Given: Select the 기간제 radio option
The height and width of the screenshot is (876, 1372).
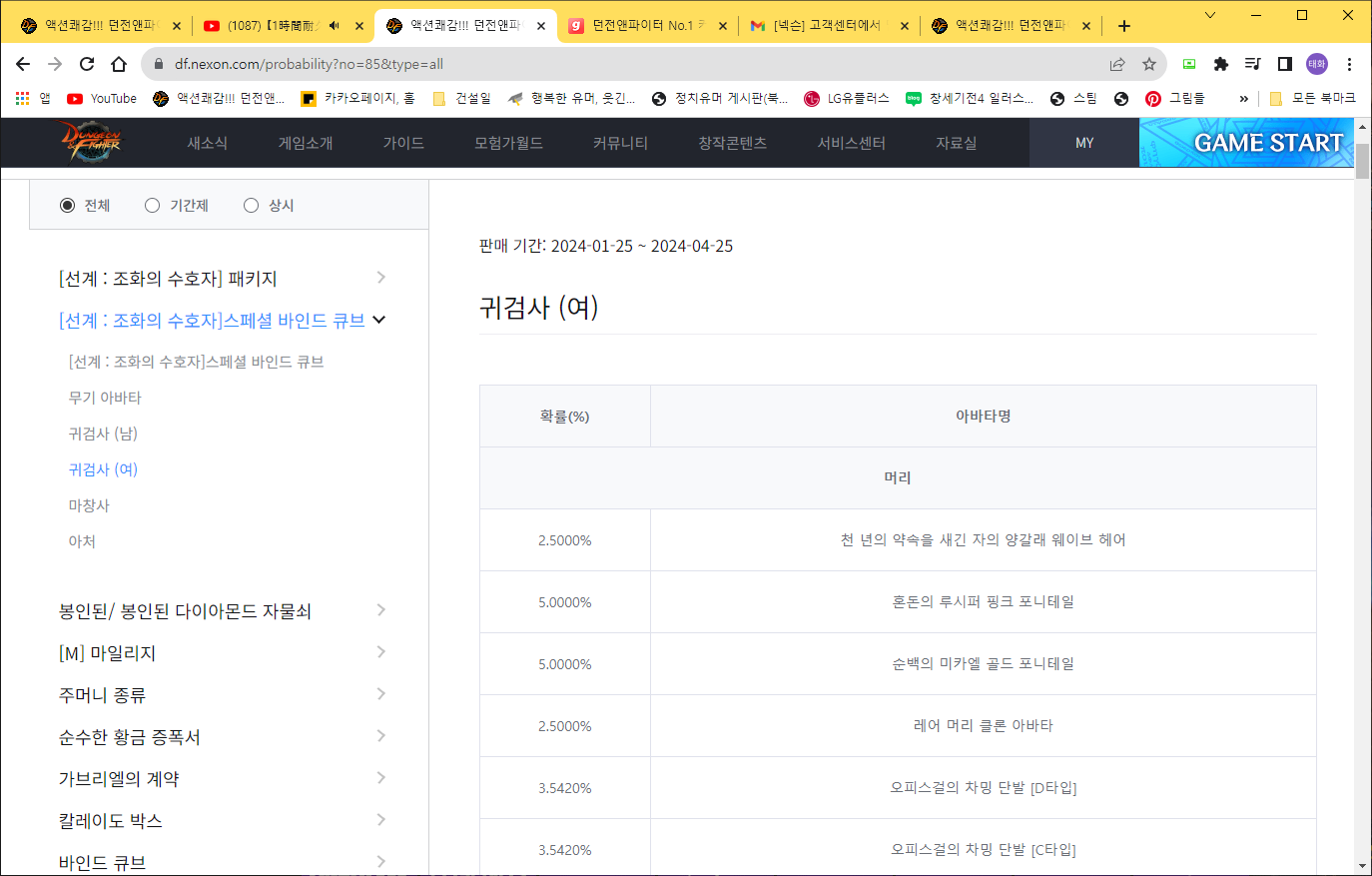Looking at the screenshot, I should click(153, 205).
